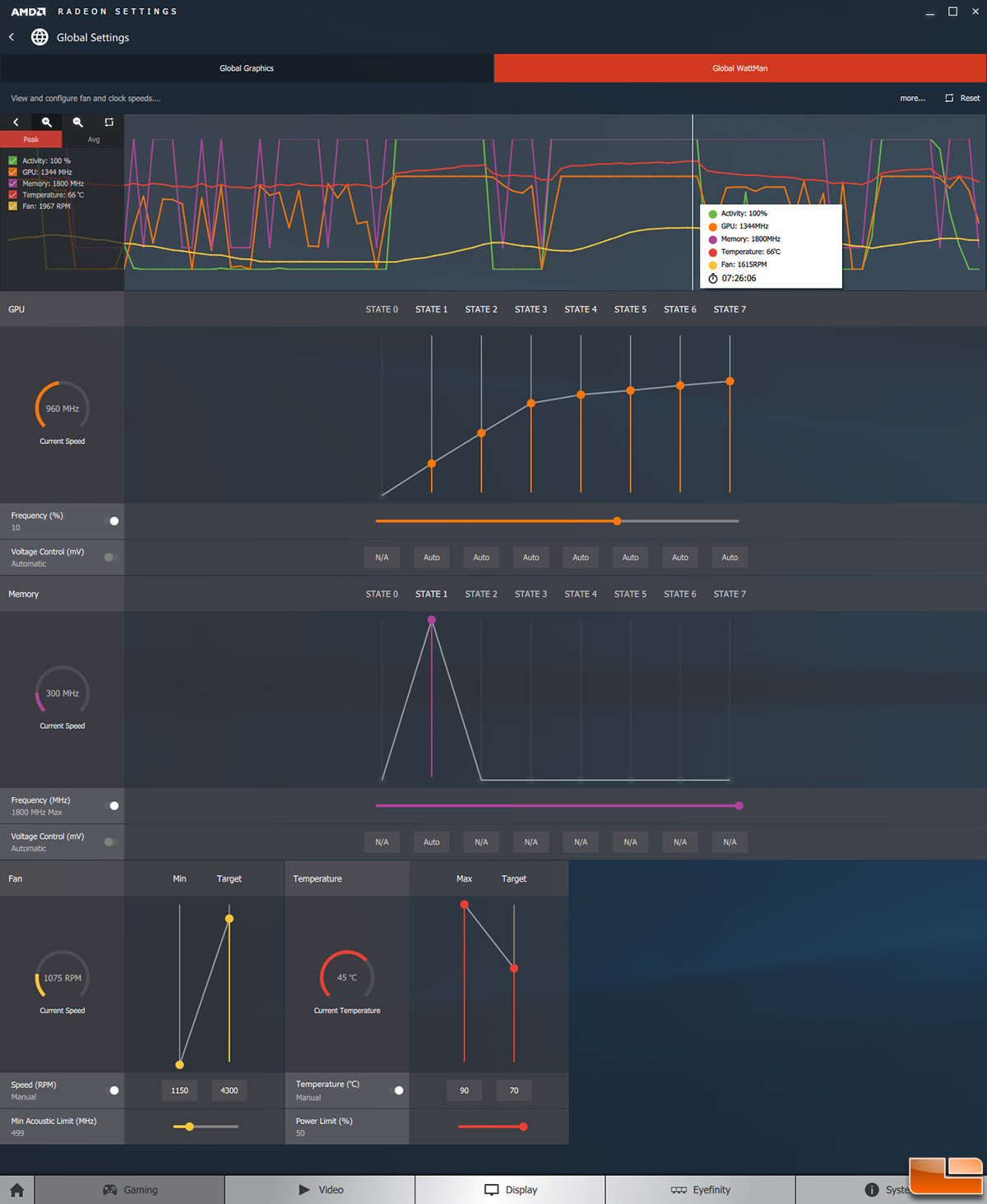Click the graph refresh loop icon

tap(109, 122)
